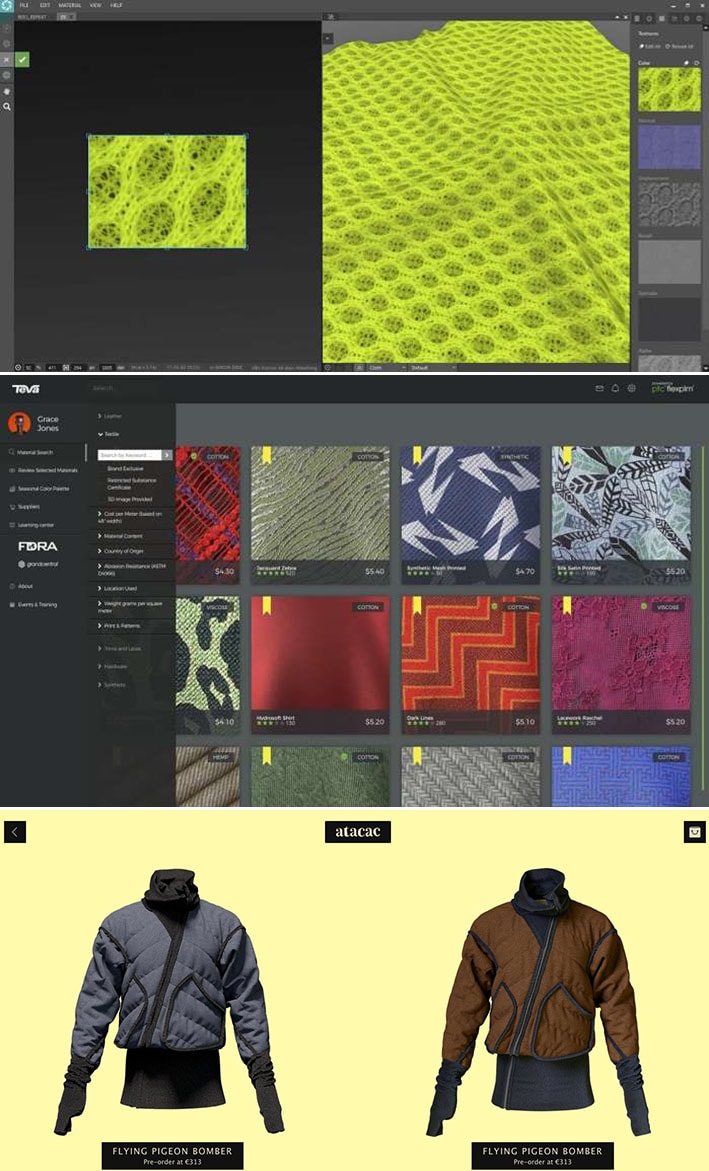Click the yellow mesh crop image in 2D view
This screenshot has width=709, height=1171.
click(x=167, y=191)
